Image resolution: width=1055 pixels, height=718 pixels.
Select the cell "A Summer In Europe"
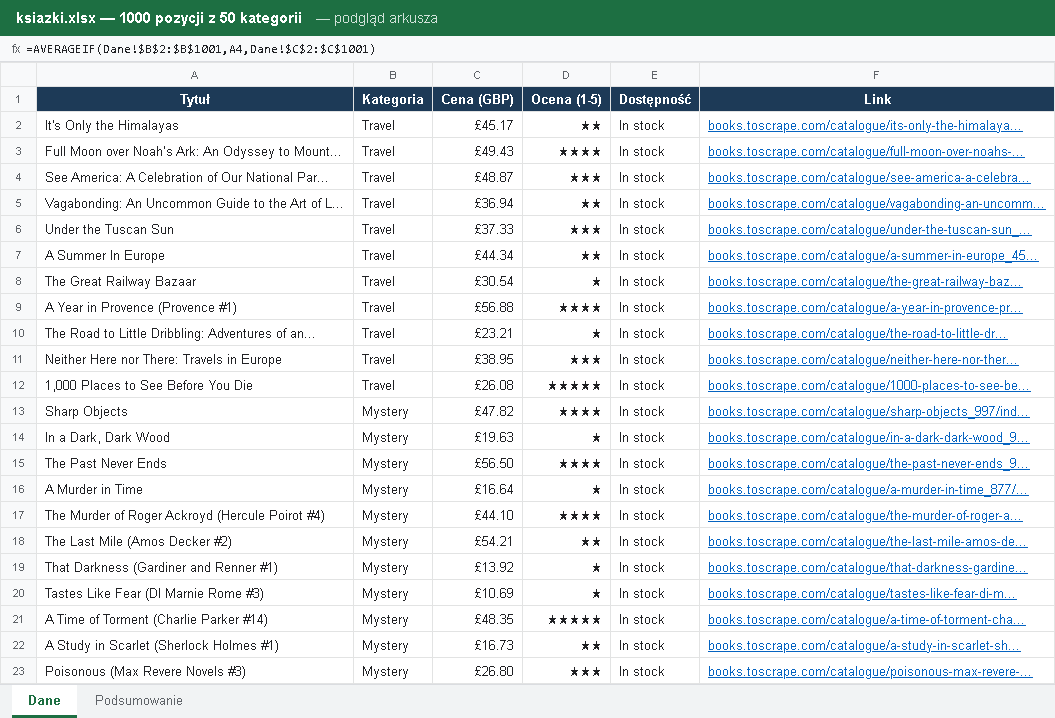tap(195, 256)
